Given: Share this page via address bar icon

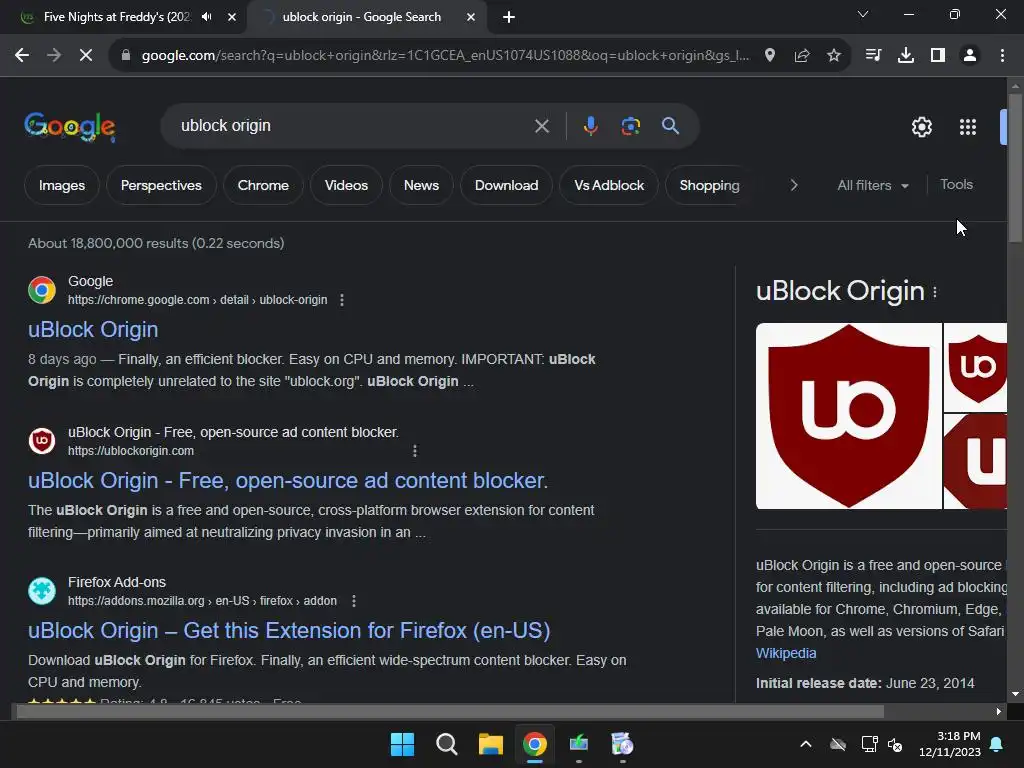Looking at the screenshot, I should point(802,56).
